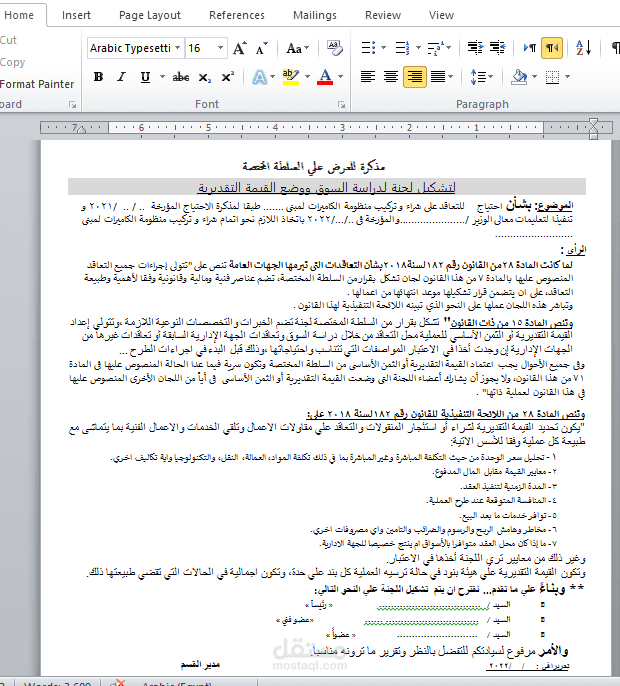The image size is (620, 686).
Task: Expand the Shading color dropdown arrow
Action: (x=535, y=77)
